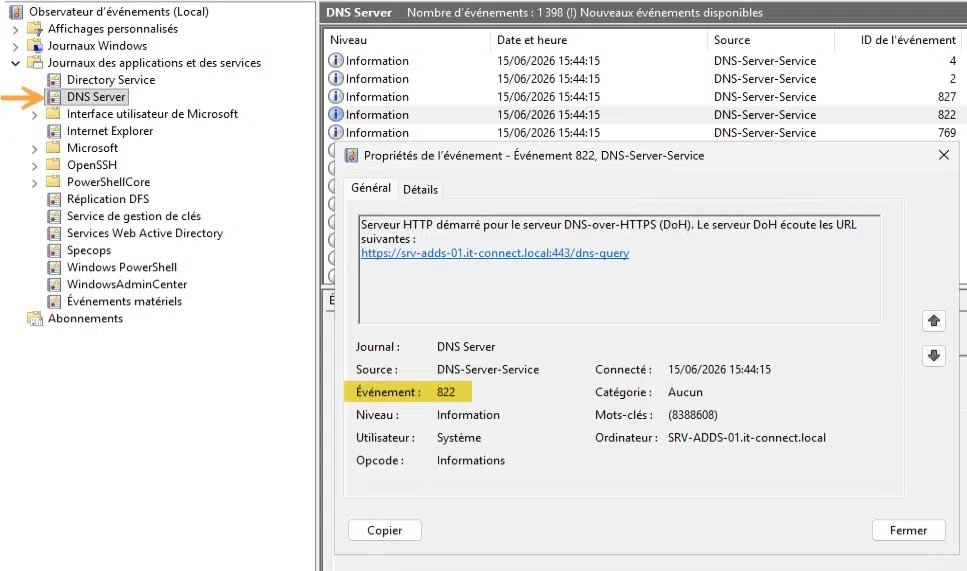The image size is (967, 571).
Task: Click the PowerShellCore folder icon
Action: click(x=54, y=182)
